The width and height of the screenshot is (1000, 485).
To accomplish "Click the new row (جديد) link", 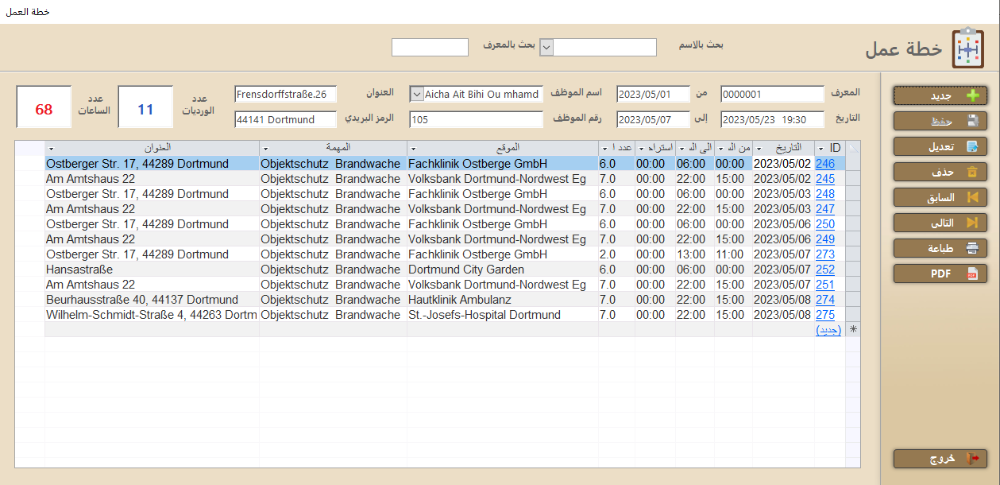I will coord(827,329).
